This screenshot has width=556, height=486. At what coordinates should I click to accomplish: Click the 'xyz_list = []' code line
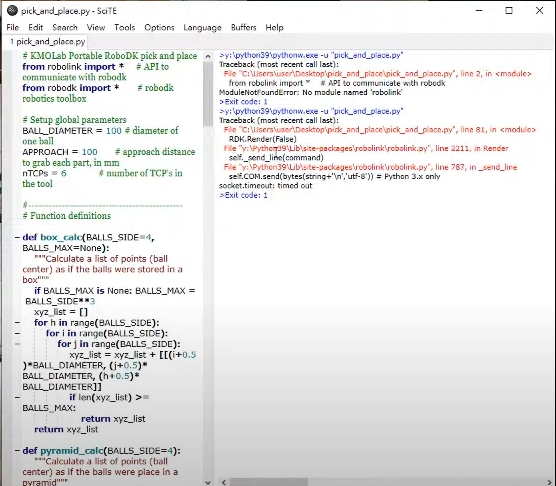pyautogui.click(x=61, y=312)
